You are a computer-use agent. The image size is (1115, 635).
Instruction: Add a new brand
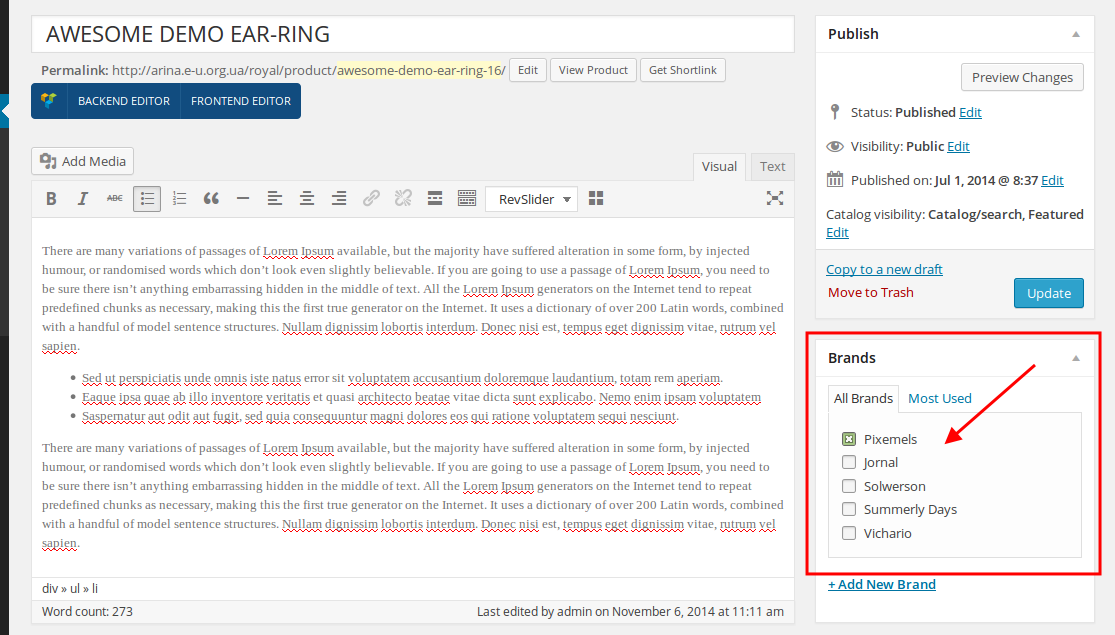click(882, 585)
